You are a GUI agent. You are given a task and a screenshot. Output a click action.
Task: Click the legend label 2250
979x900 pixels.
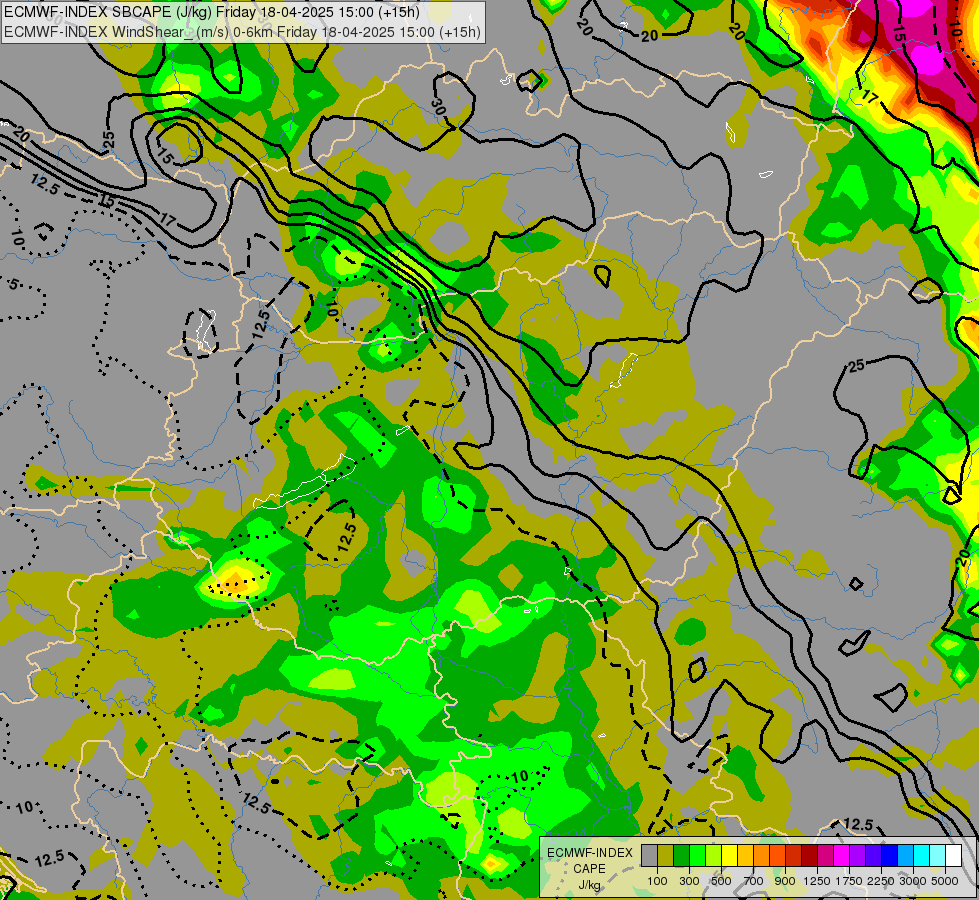click(x=881, y=881)
